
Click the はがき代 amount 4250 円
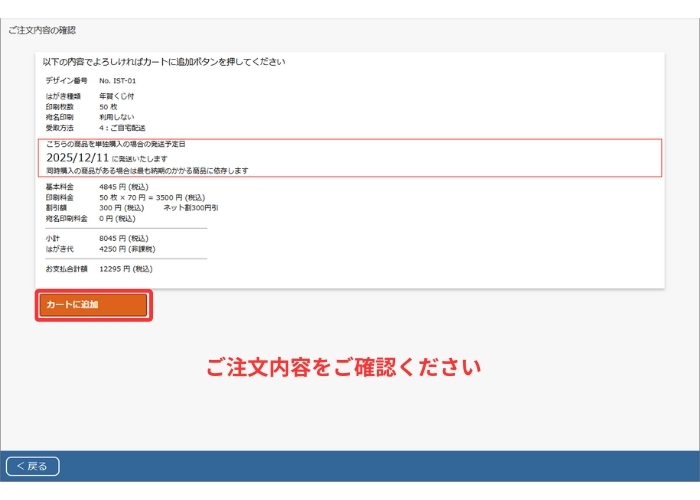pyautogui.click(x=127, y=248)
